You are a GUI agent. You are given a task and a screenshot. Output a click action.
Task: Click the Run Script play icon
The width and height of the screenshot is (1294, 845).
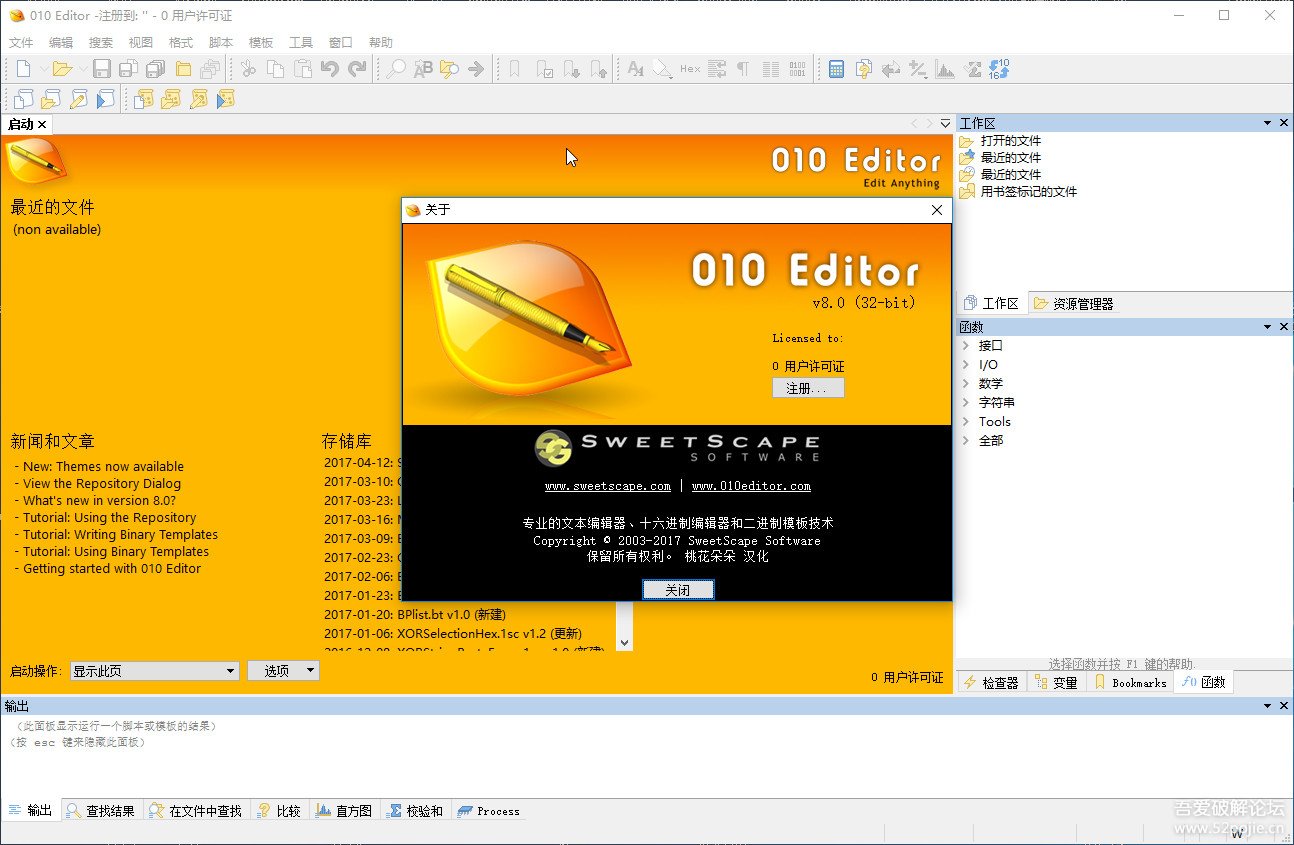tap(104, 98)
